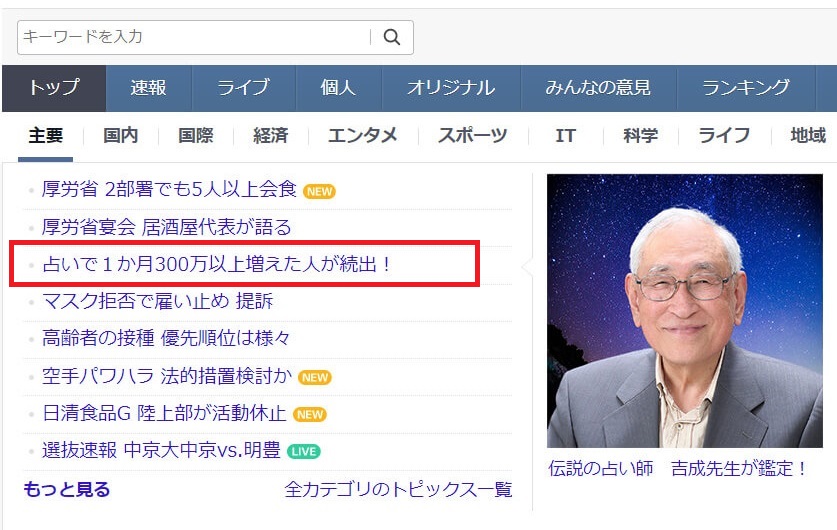Click the もっと見る link
The height and width of the screenshot is (530, 837).
(x=66, y=489)
